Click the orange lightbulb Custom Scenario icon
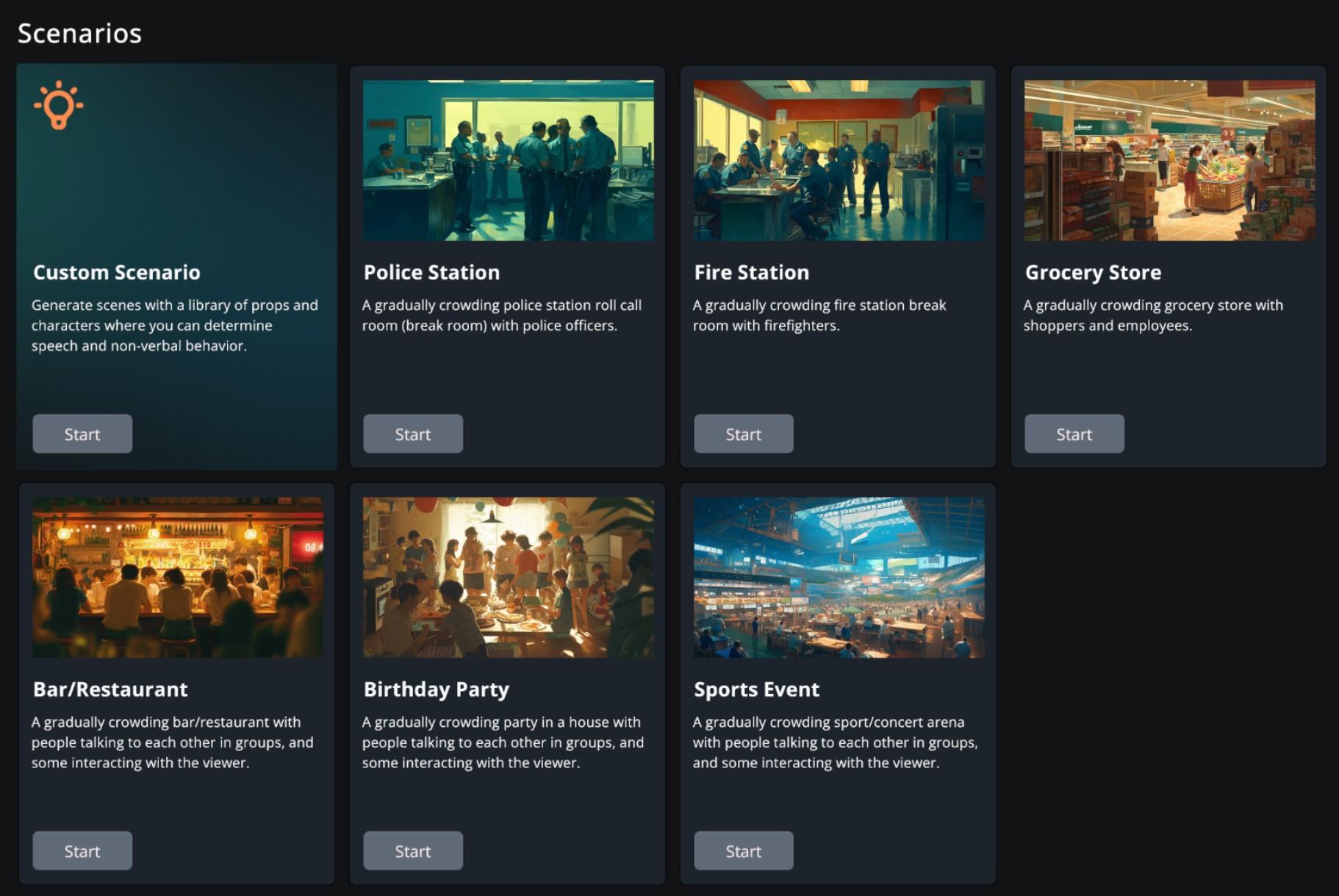Image resolution: width=1339 pixels, height=896 pixels. 59,106
